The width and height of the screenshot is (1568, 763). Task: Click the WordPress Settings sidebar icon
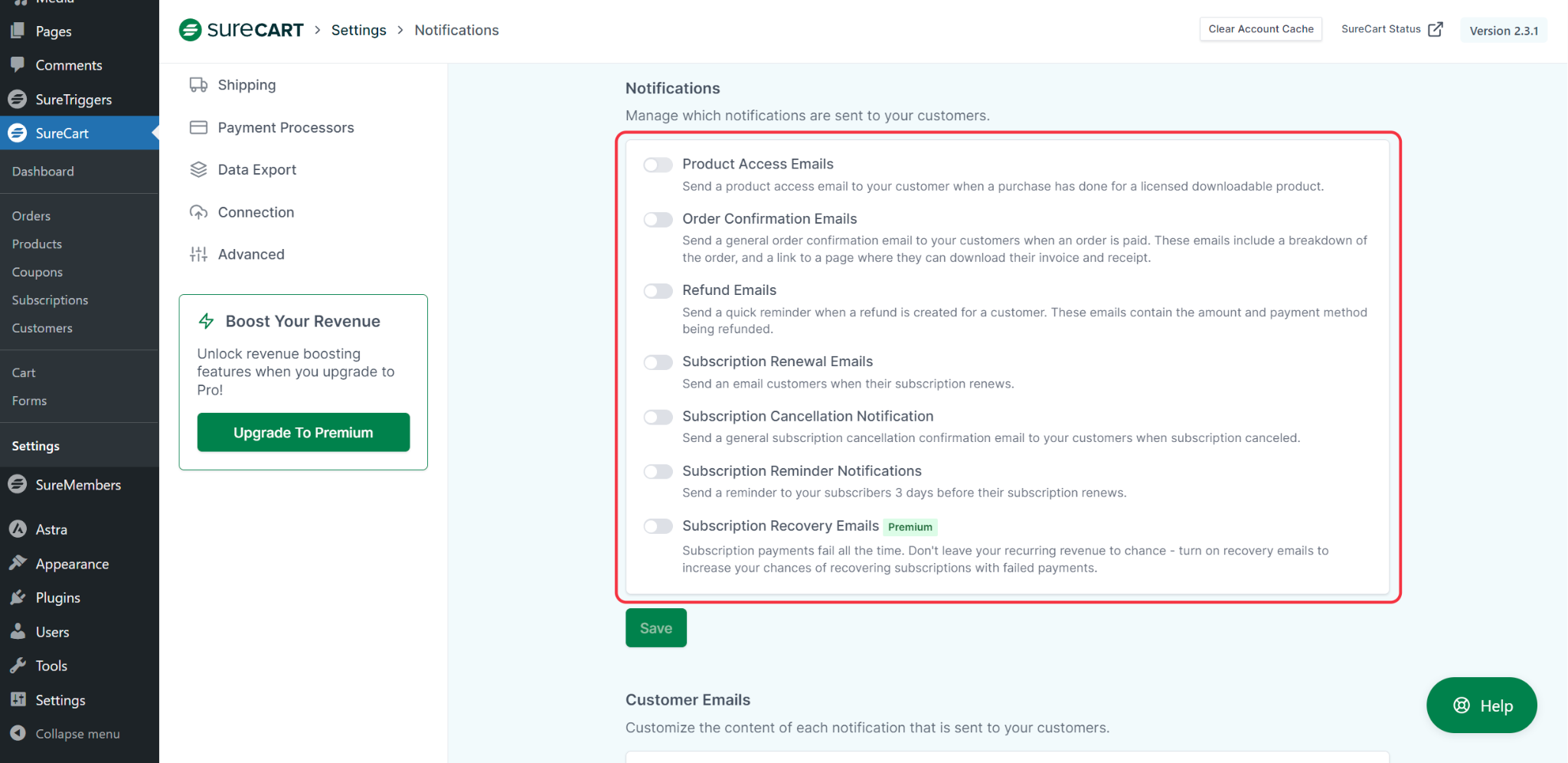[18, 699]
